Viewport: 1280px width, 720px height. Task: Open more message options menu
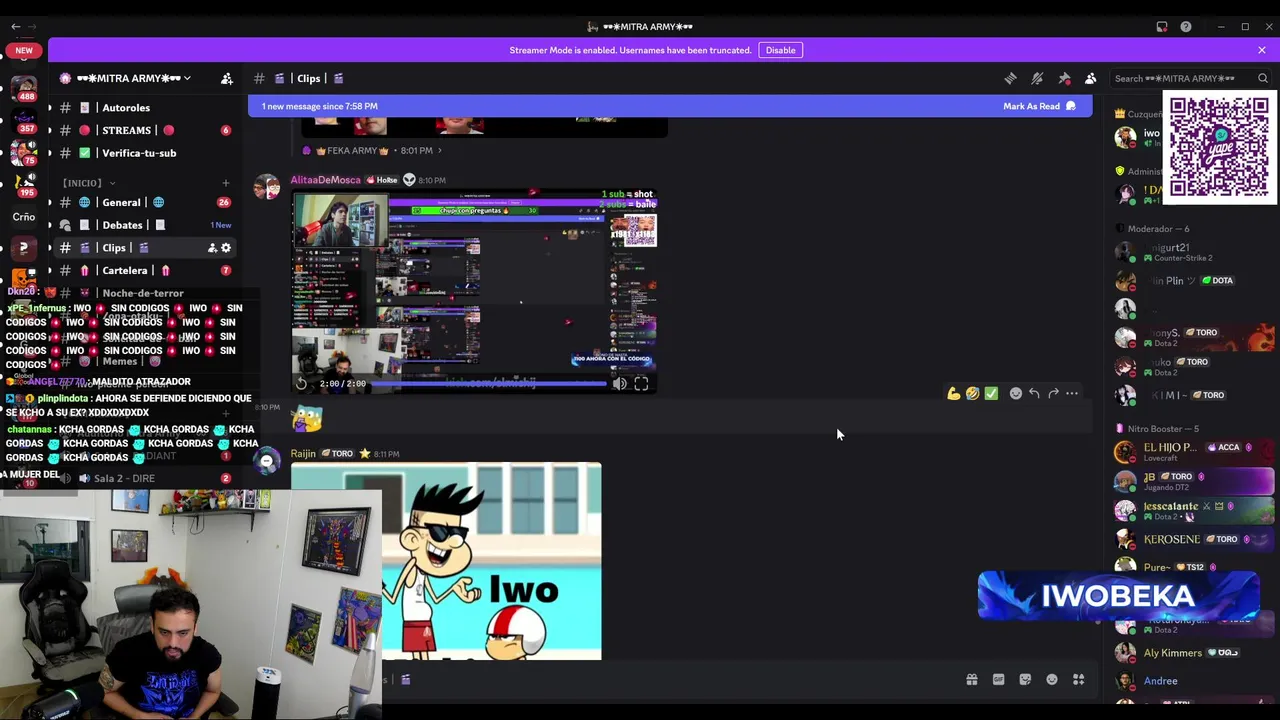coord(1072,394)
